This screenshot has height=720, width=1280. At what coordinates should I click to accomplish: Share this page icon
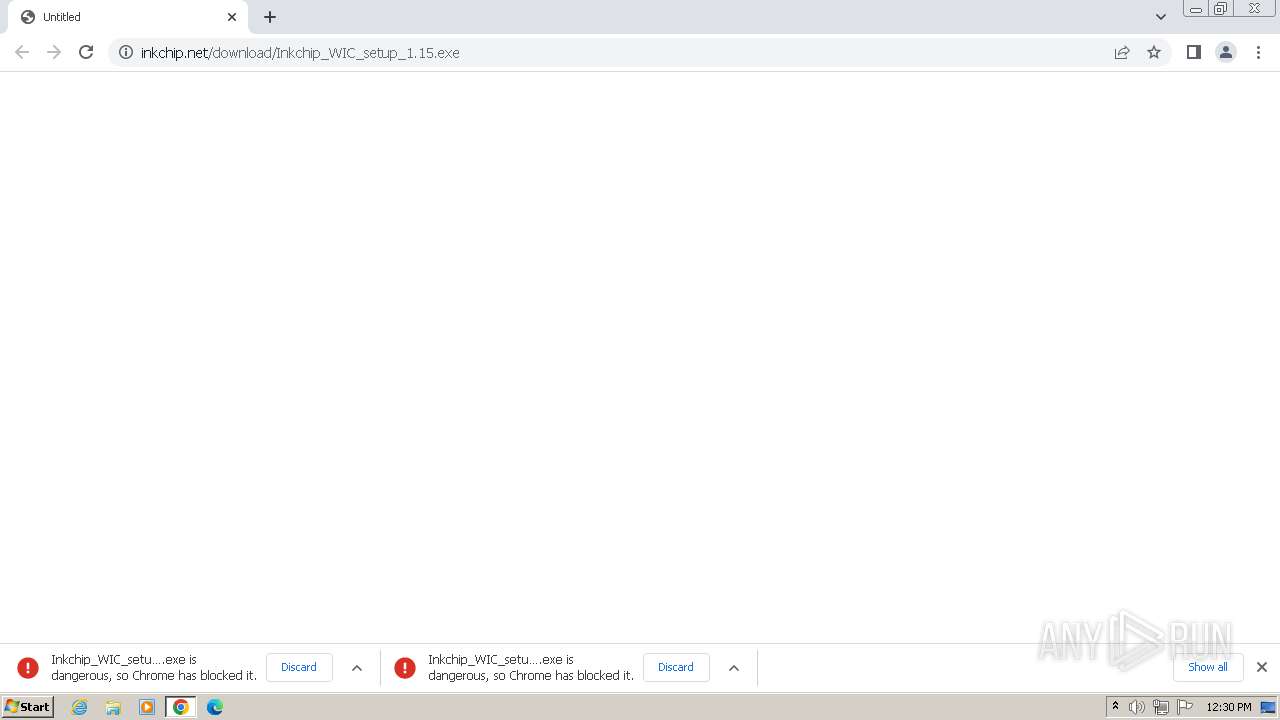tap(1122, 52)
